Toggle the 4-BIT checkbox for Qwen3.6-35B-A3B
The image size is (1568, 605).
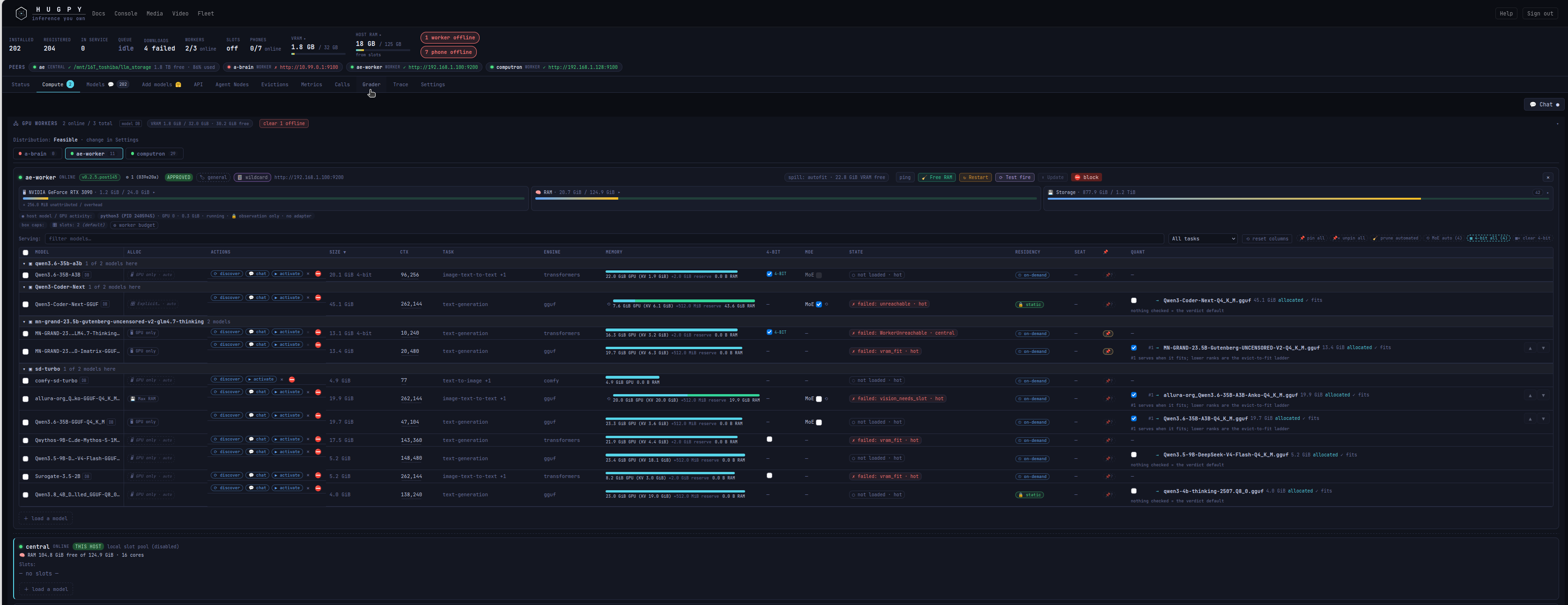click(x=769, y=274)
